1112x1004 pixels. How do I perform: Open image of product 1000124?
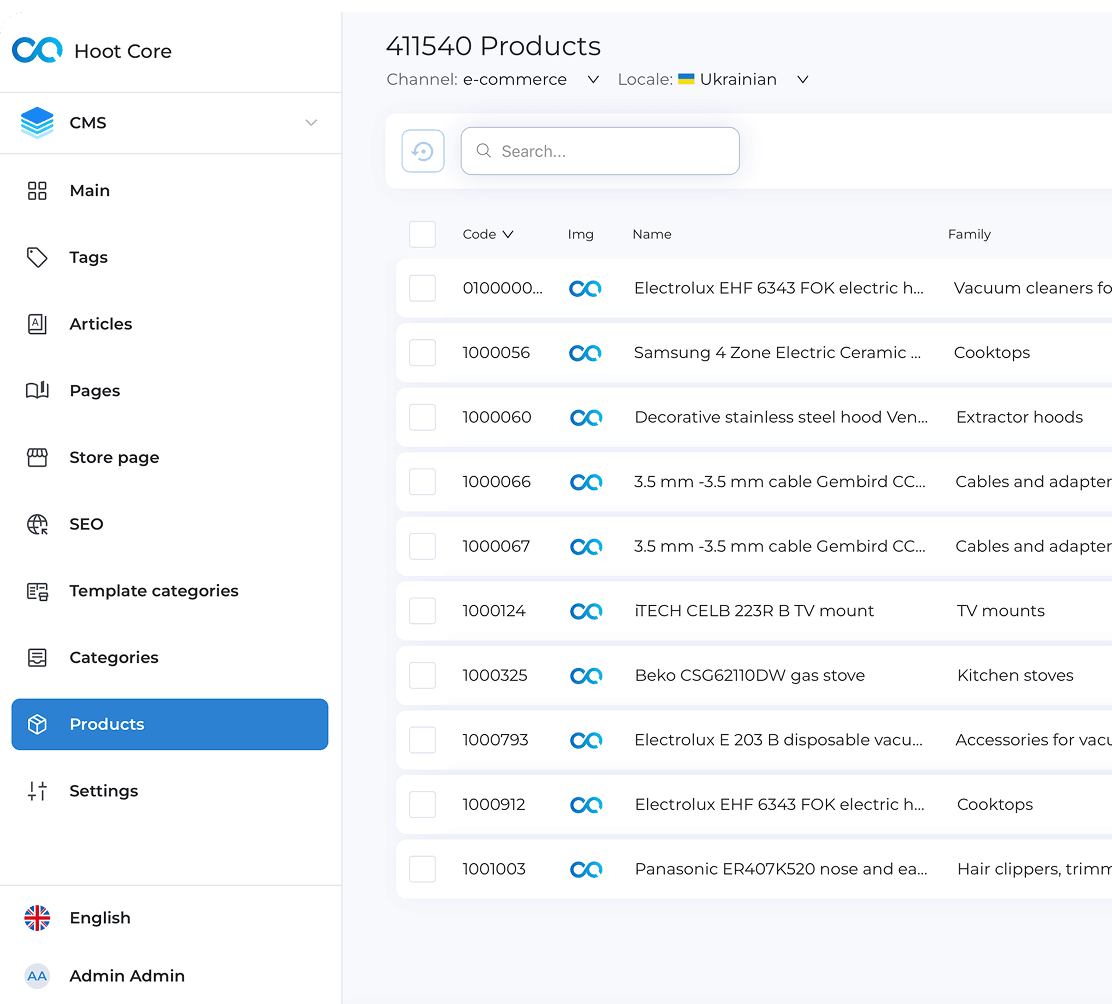pos(586,611)
